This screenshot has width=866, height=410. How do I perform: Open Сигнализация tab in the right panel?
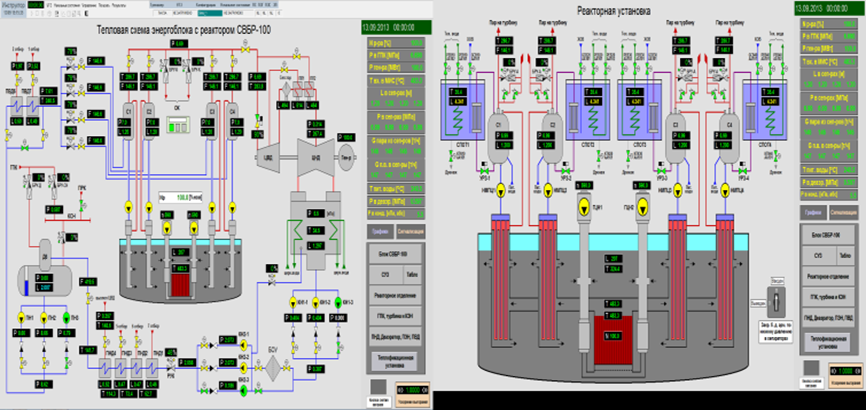(x=844, y=212)
